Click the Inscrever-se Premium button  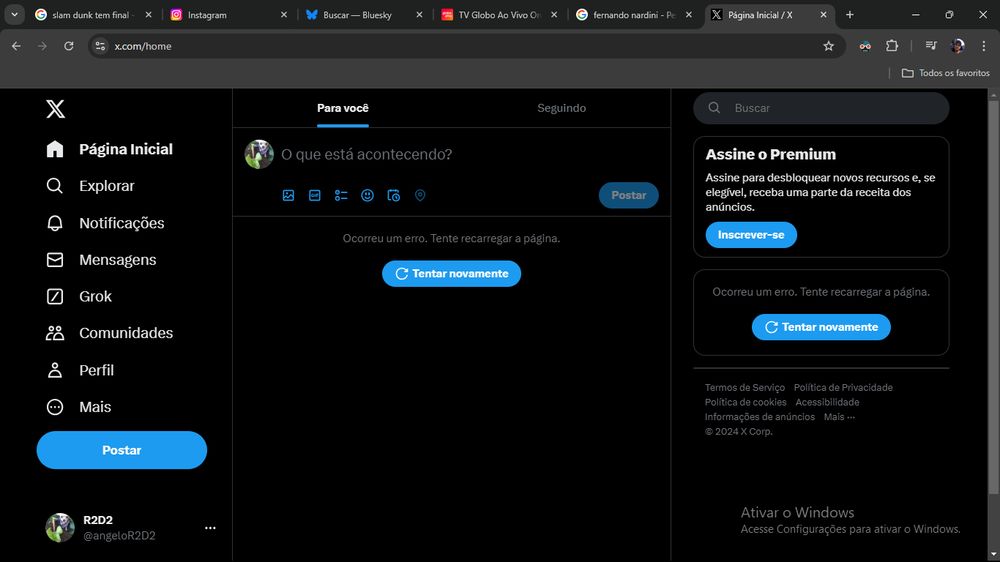[x=751, y=235]
